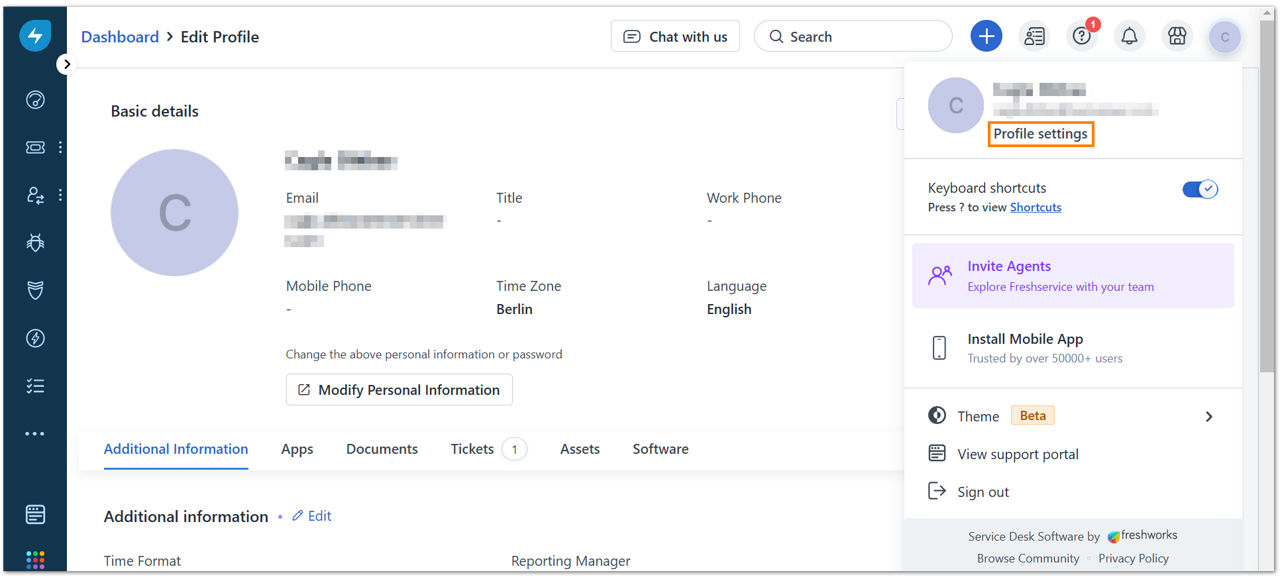Open the bug Problems icon in sidebar
The height and width of the screenshot is (578, 1280).
click(35, 243)
